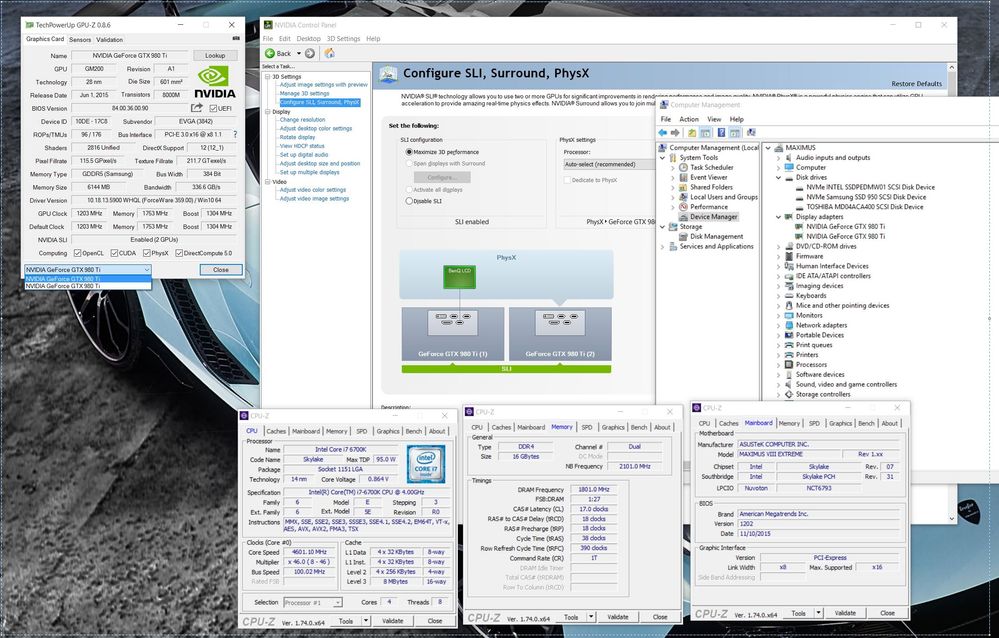Viewport: 999px width, 638px height.
Task: Select the Disable SLI radio button
Action: 409,201
